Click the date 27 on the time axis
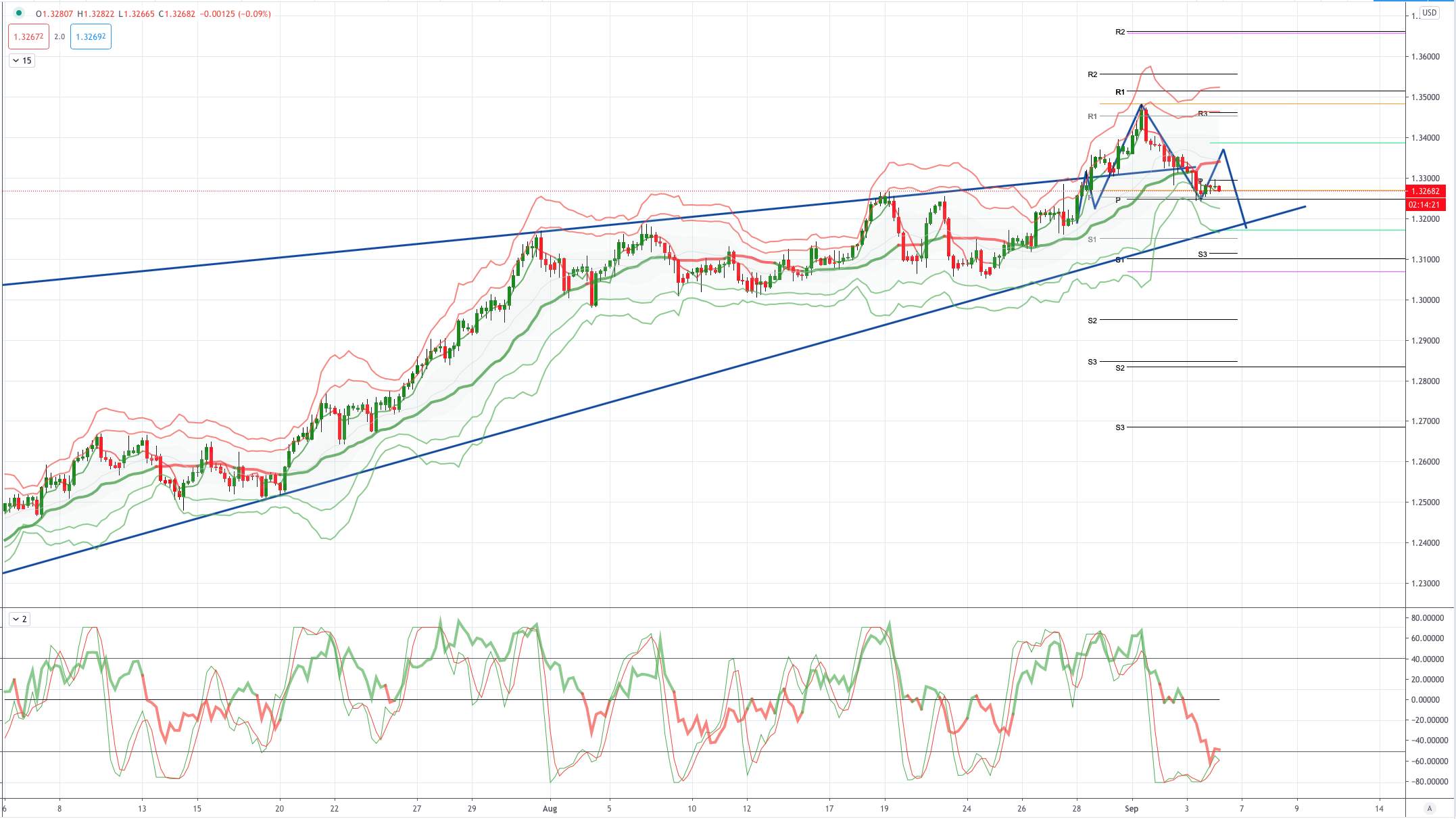Viewport: 1456px width, 819px height. click(417, 808)
